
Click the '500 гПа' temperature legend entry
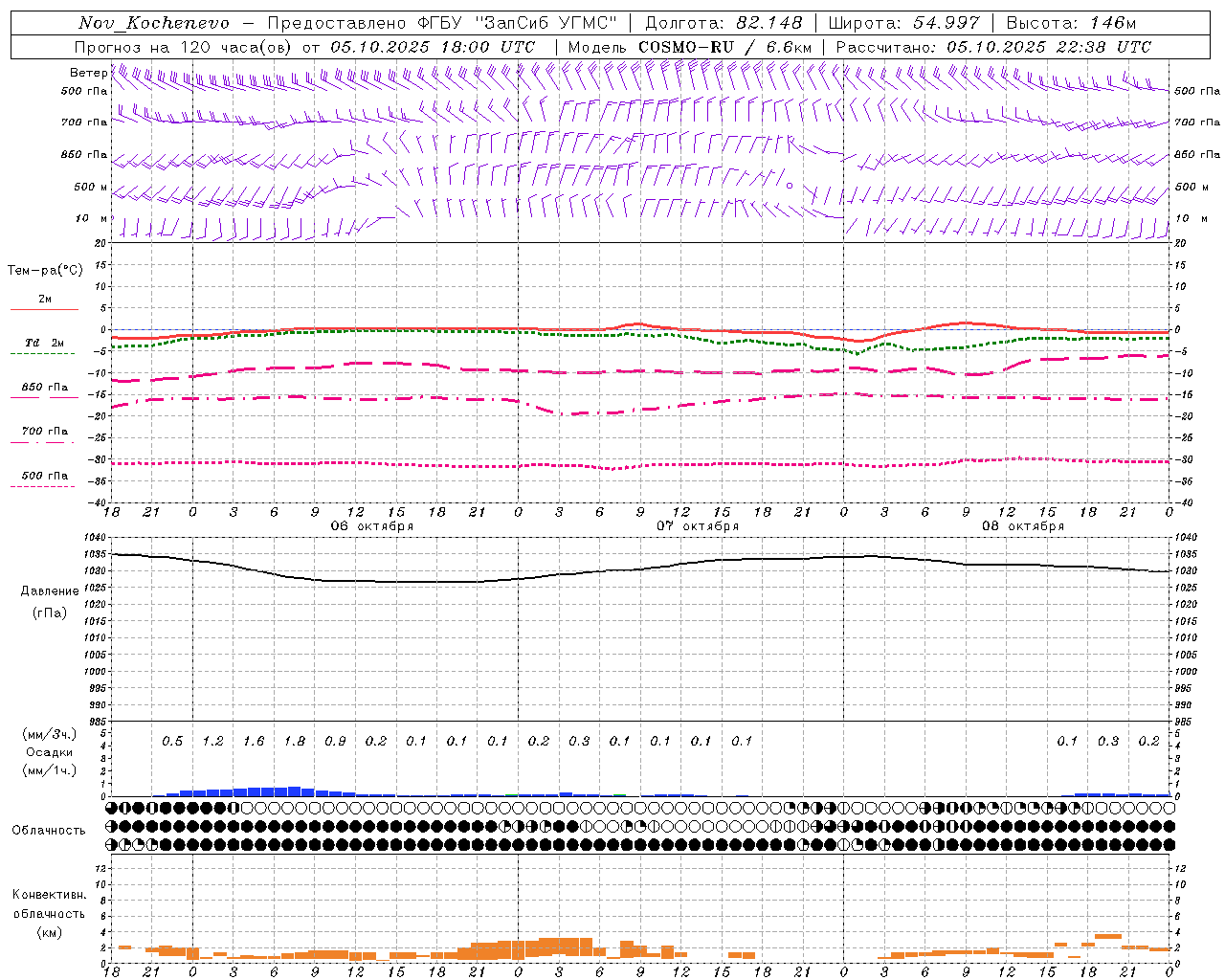pyautogui.click(x=44, y=476)
